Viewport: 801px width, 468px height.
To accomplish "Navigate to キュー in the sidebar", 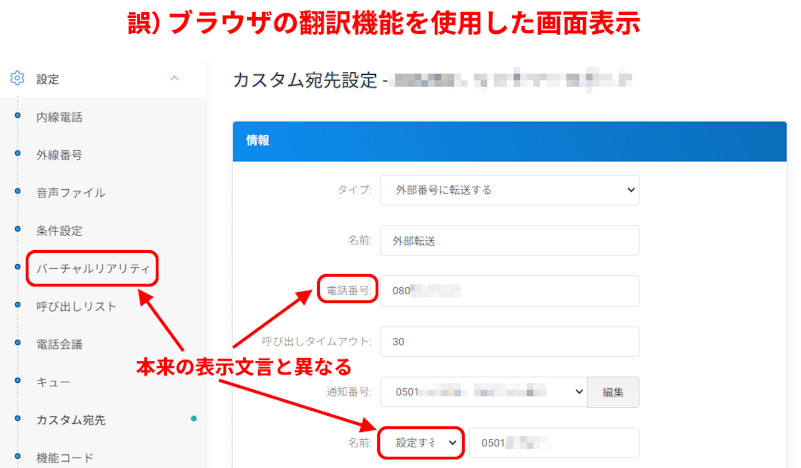I will (53, 382).
